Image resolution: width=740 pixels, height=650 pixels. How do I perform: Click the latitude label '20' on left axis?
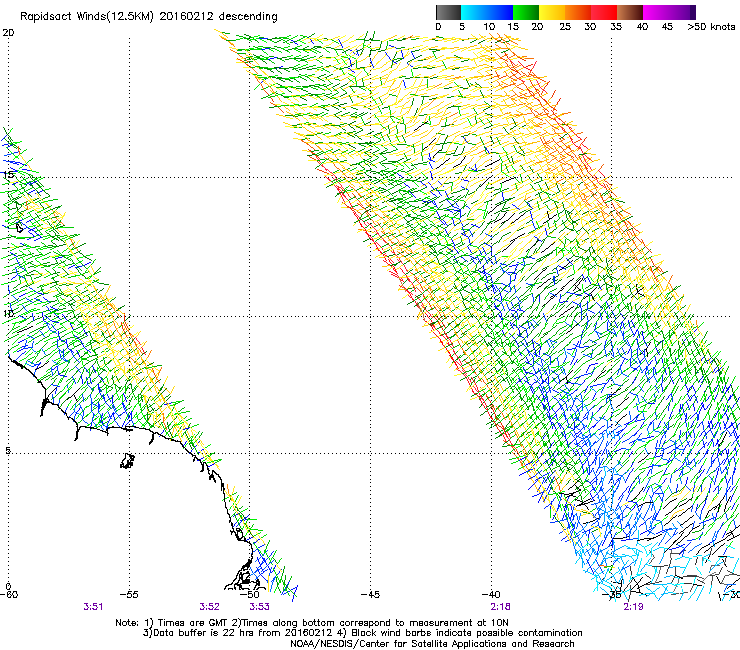tap(8, 33)
